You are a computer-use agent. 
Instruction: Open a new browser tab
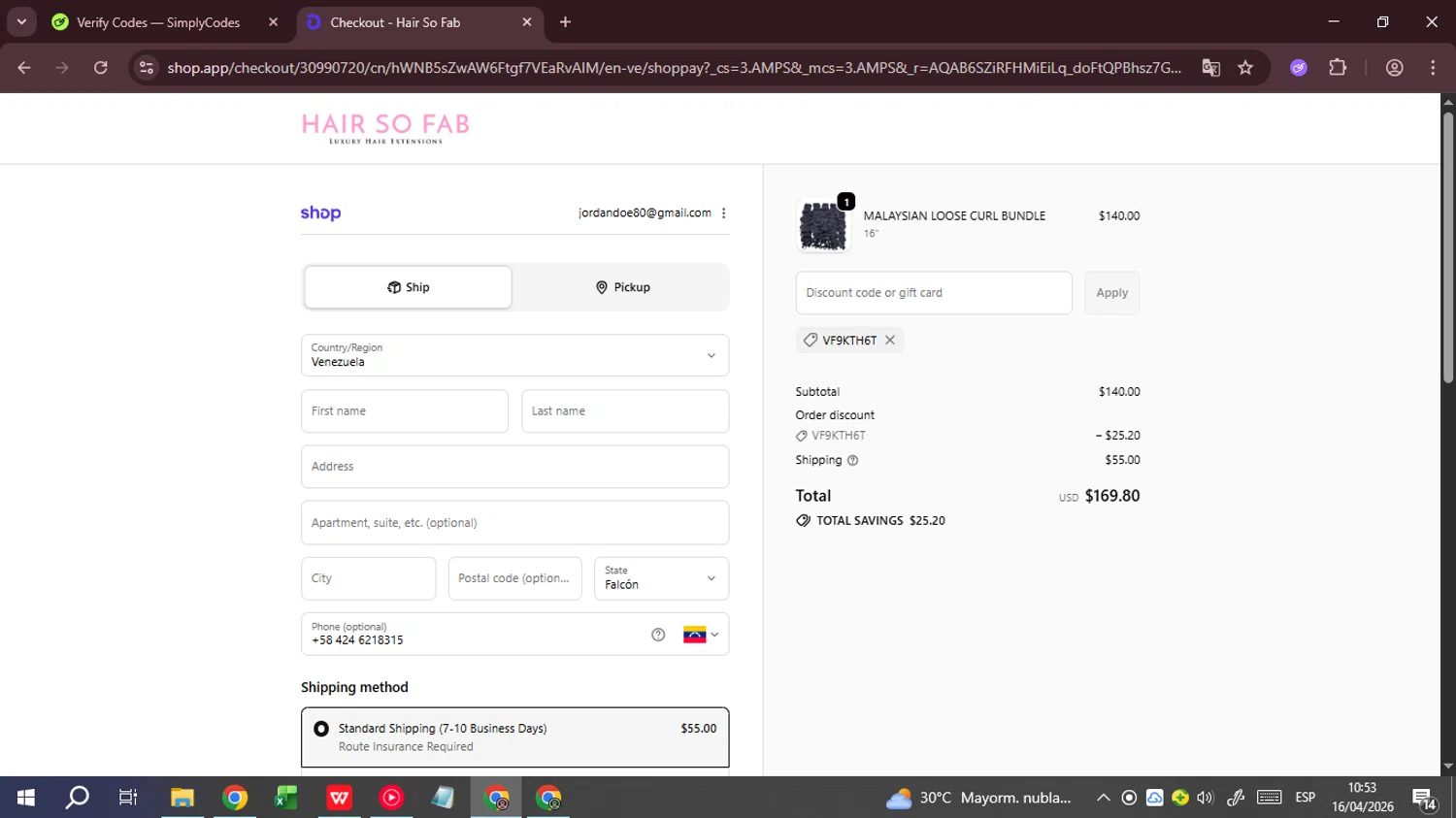point(565,22)
